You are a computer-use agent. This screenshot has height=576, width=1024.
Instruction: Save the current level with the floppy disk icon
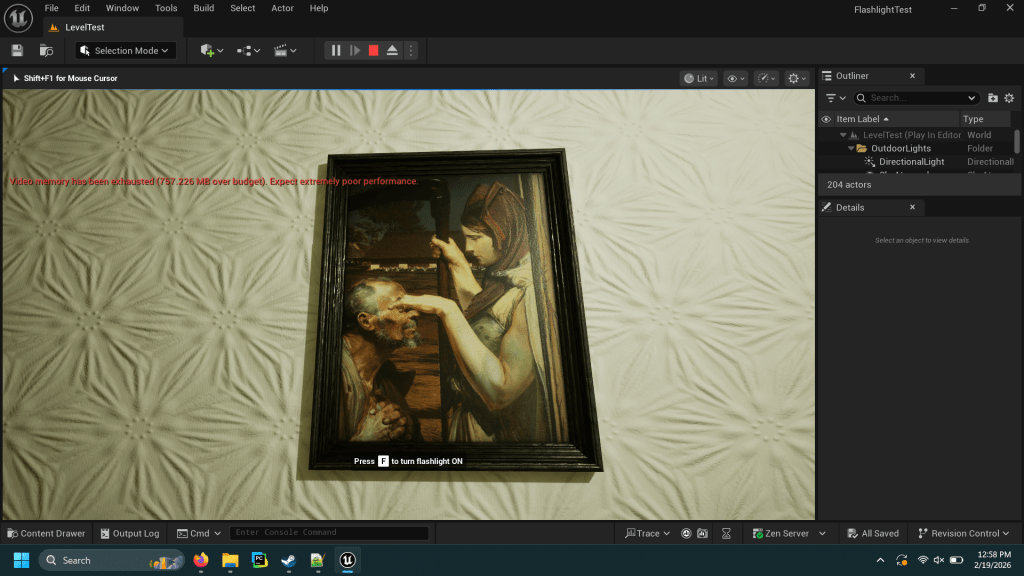click(17, 50)
